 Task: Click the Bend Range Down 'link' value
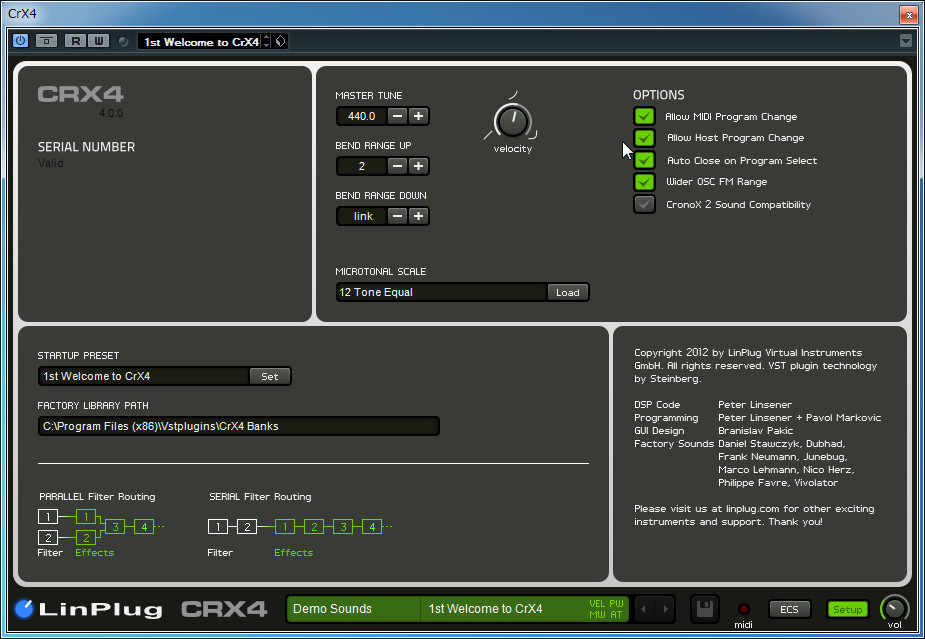point(362,217)
